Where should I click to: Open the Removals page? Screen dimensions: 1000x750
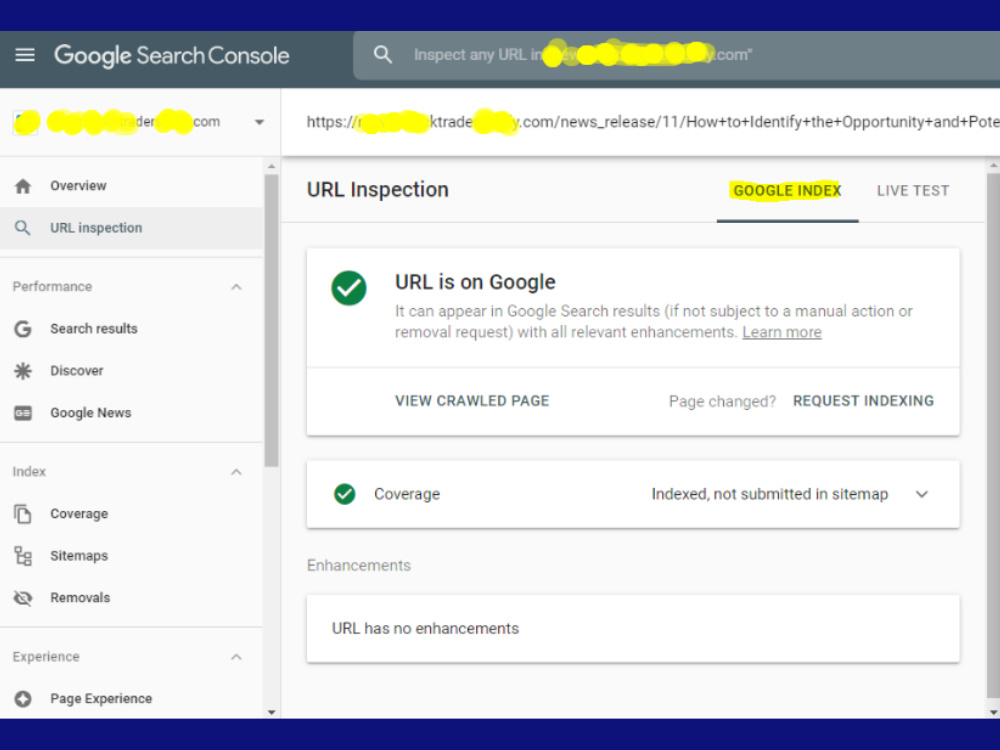(x=131, y=598)
